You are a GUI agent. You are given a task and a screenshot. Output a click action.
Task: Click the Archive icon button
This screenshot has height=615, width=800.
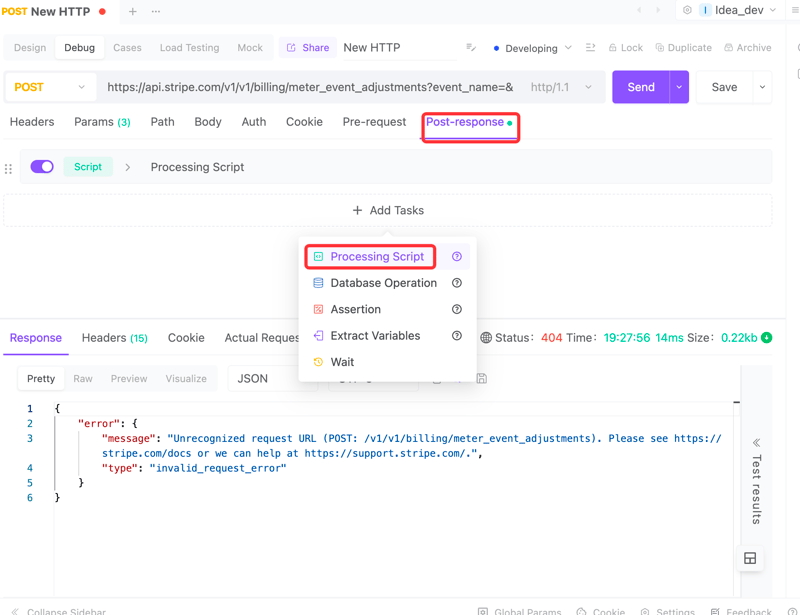click(748, 47)
